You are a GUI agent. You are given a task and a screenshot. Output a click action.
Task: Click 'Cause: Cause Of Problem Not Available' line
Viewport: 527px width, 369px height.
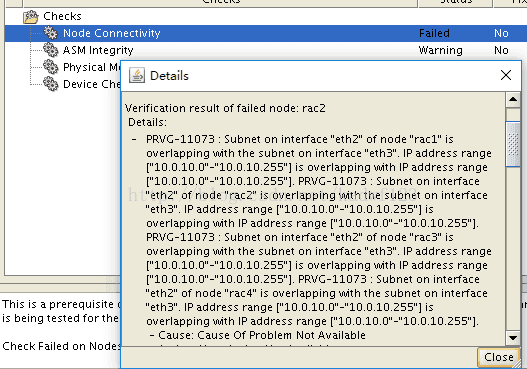pos(258,335)
